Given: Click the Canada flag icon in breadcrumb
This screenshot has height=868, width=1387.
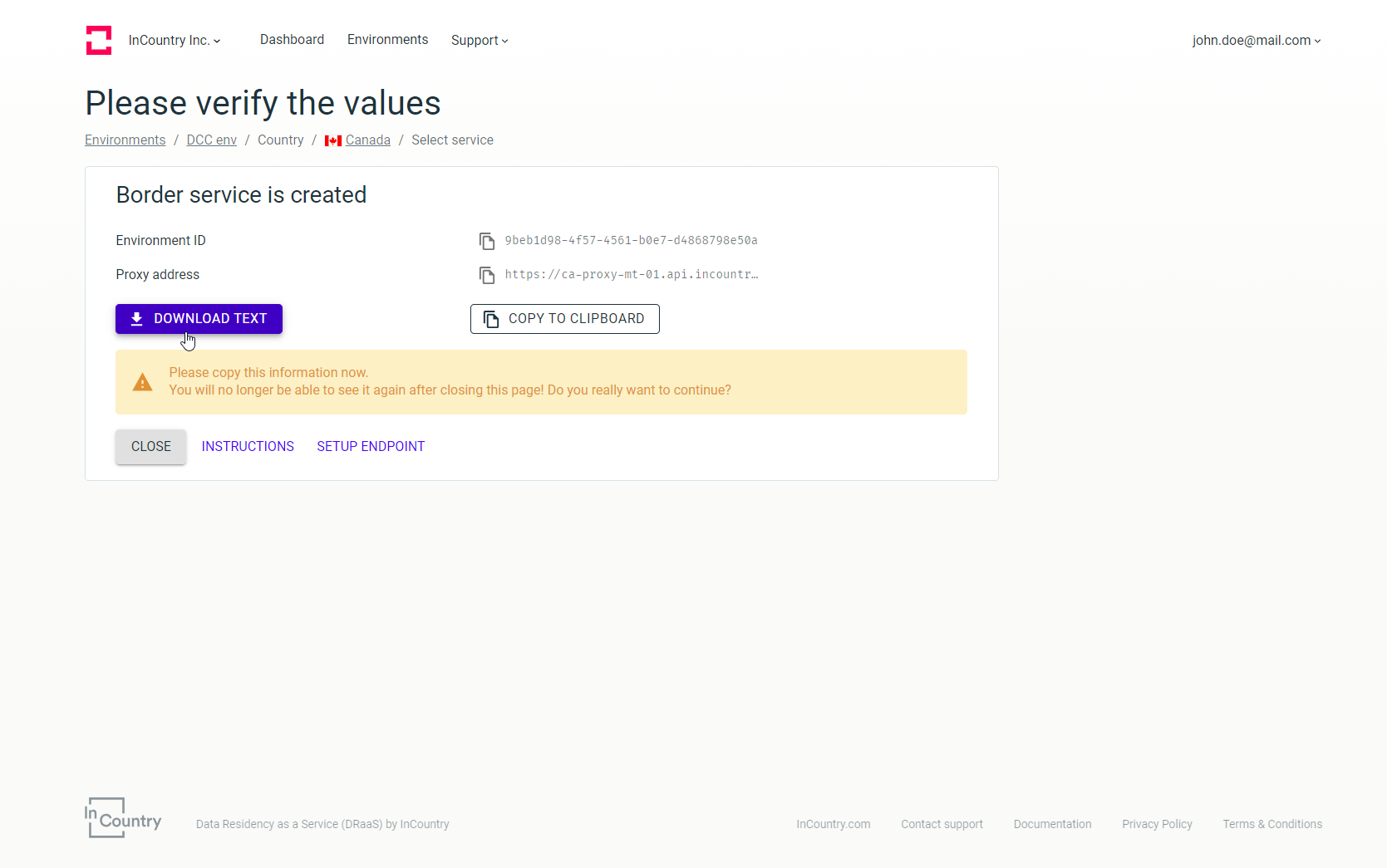Looking at the screenshot, I should tap(333, 140).
